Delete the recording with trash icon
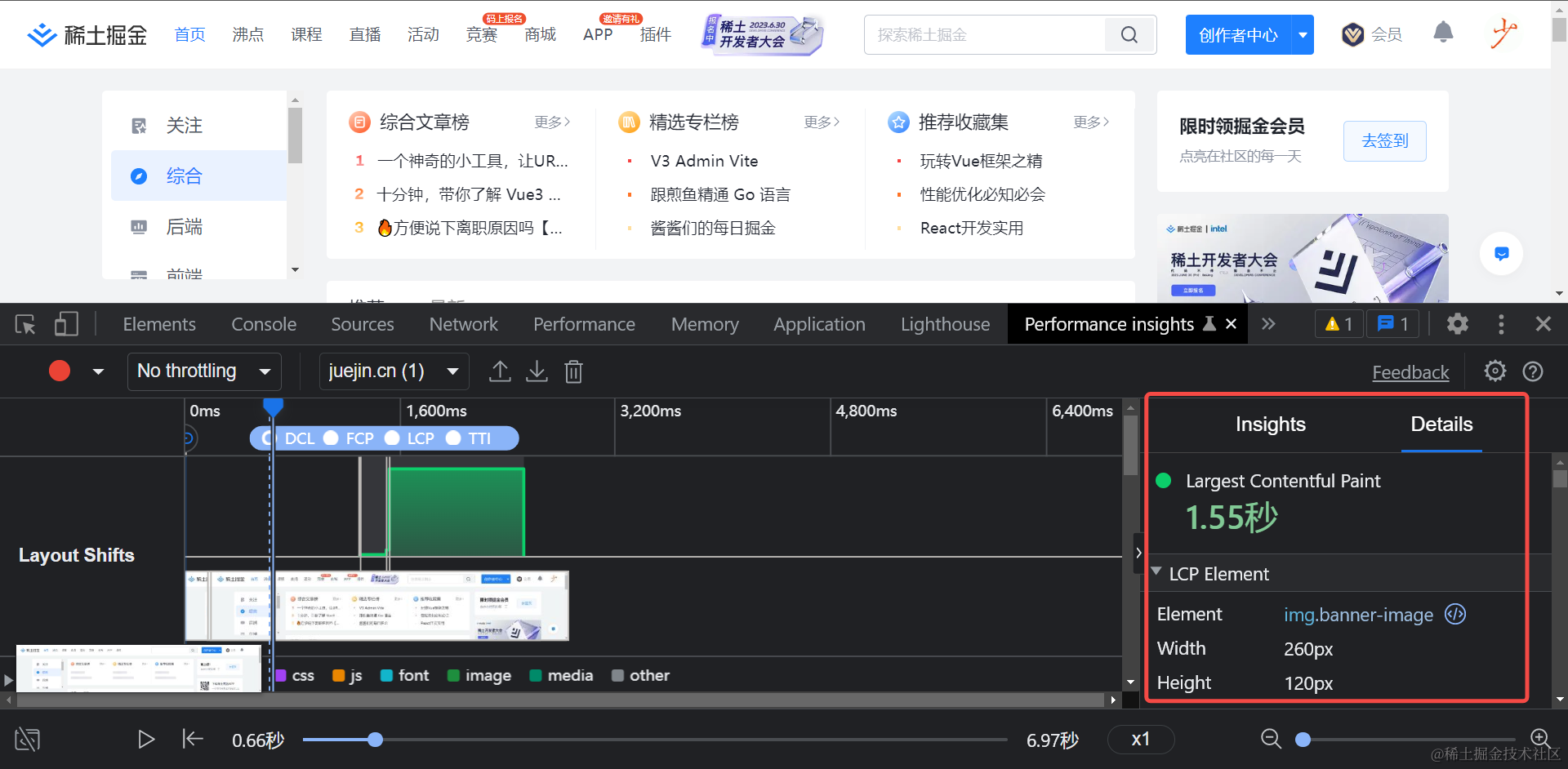1568x769 pixels. tap(573, 372)
